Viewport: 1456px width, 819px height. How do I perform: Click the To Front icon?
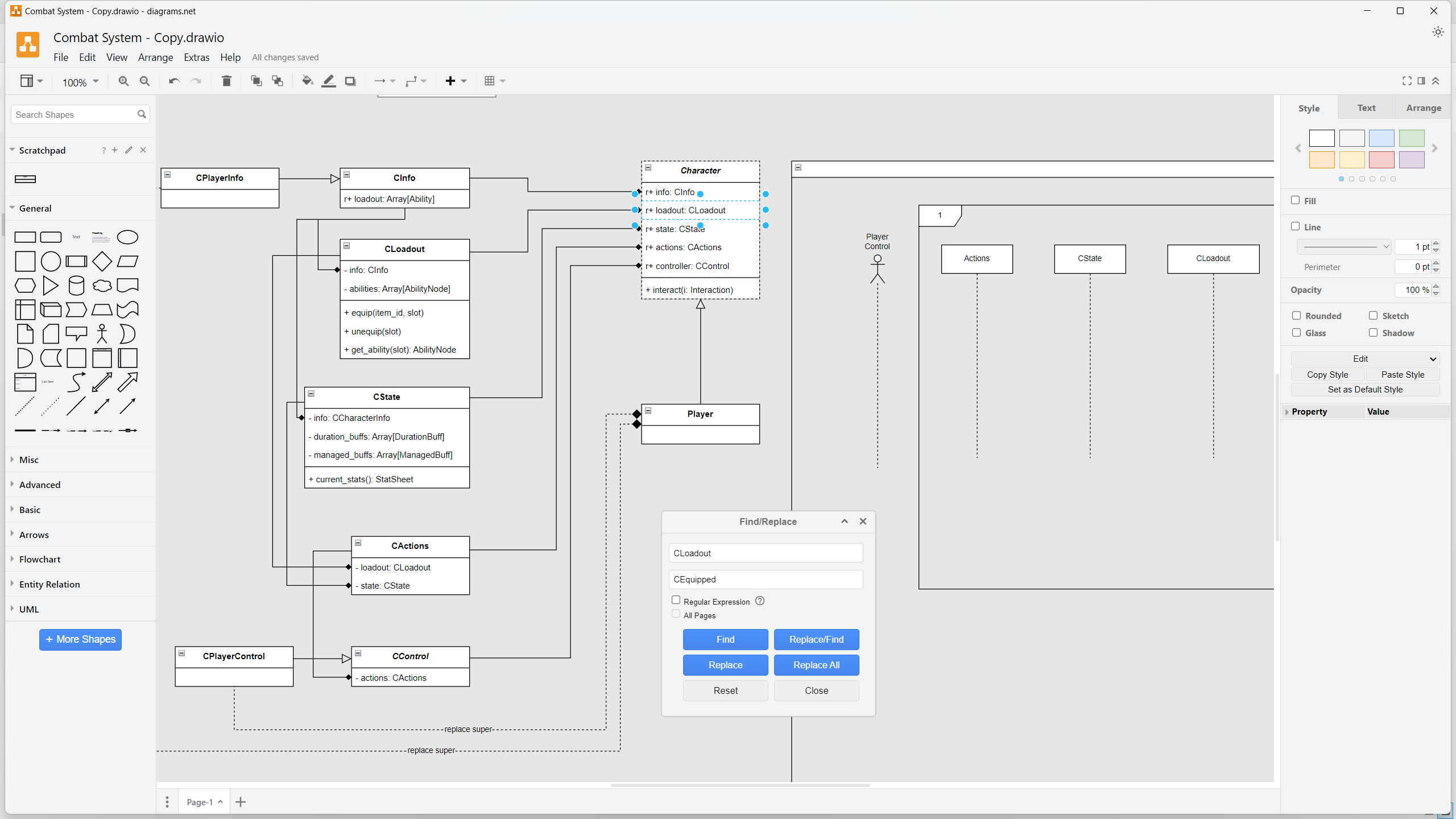[256, 81]
